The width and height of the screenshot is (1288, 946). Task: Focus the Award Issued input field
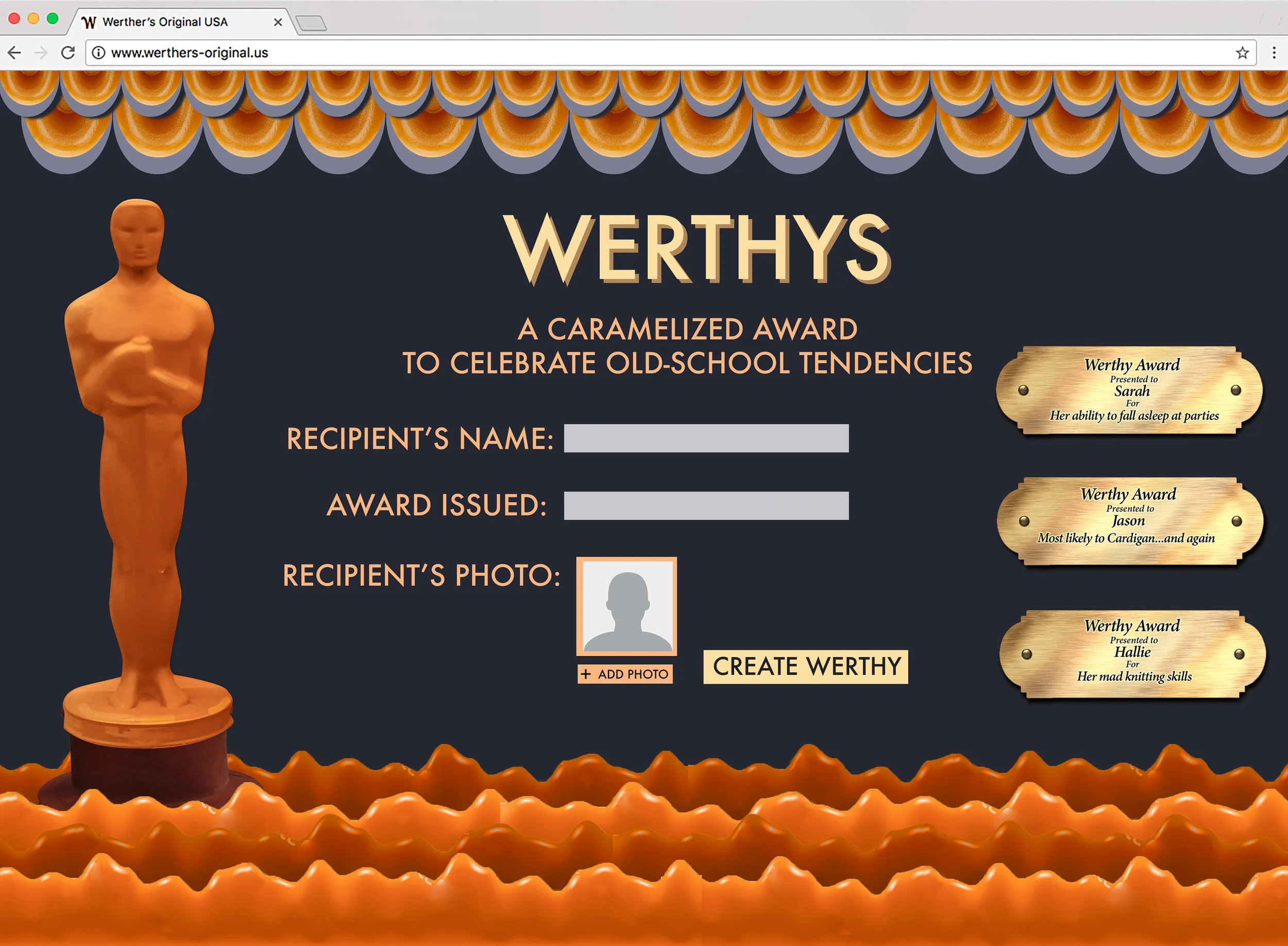tap(706, 505)
